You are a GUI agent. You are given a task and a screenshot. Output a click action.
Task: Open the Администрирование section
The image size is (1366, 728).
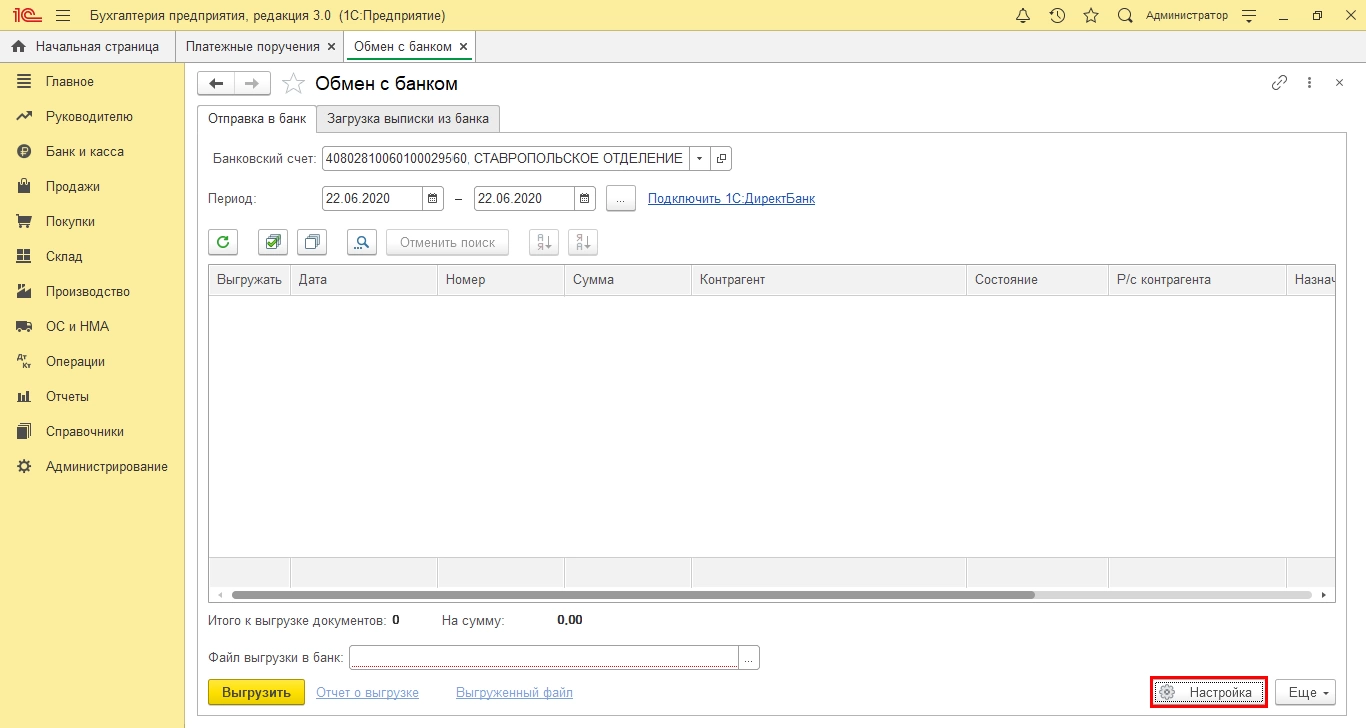(107, 467)
